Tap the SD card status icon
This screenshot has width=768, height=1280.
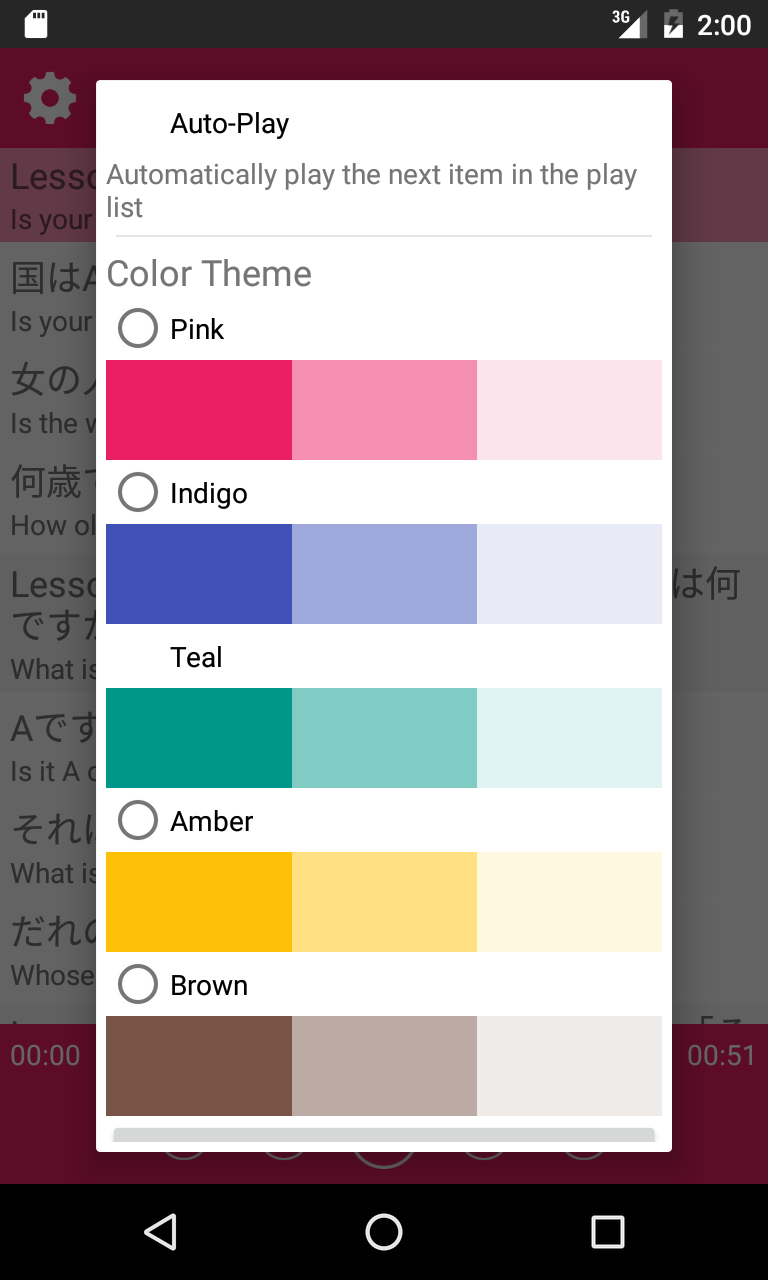[36, 24]
